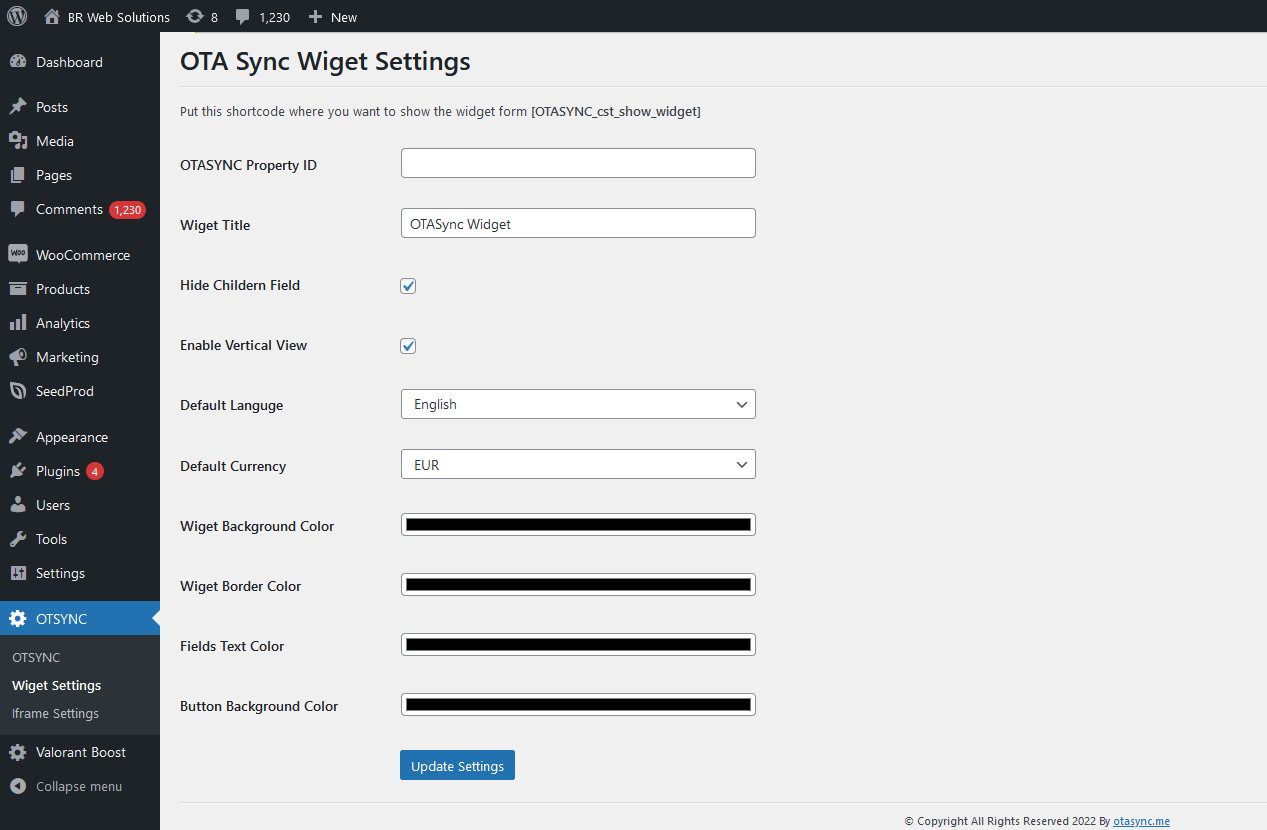Click the plus New icon
This screenshot has height=830, width=1267.
(x=315, y=17)
